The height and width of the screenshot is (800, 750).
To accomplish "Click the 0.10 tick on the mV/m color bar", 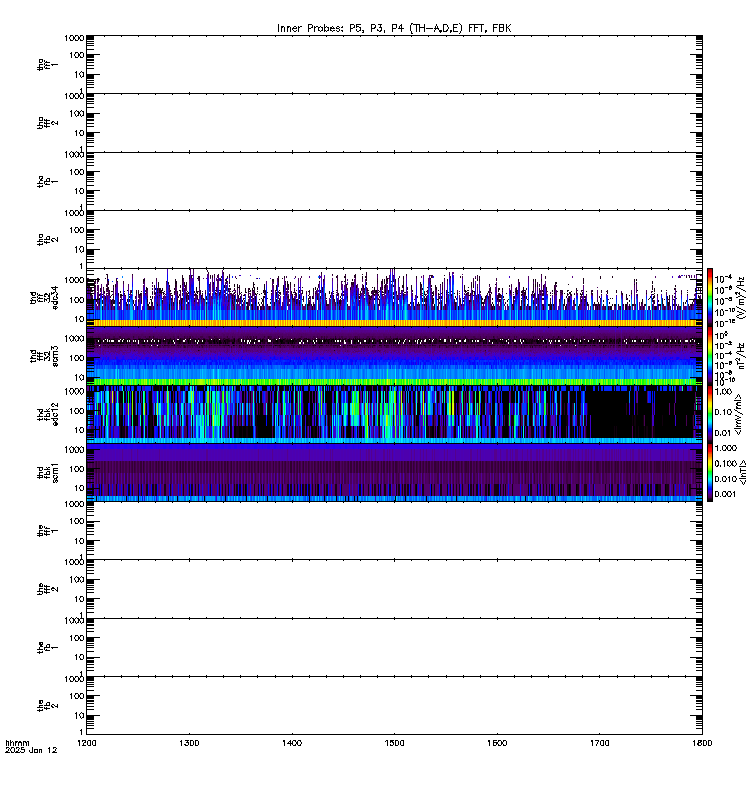I will tap(724, 412).
